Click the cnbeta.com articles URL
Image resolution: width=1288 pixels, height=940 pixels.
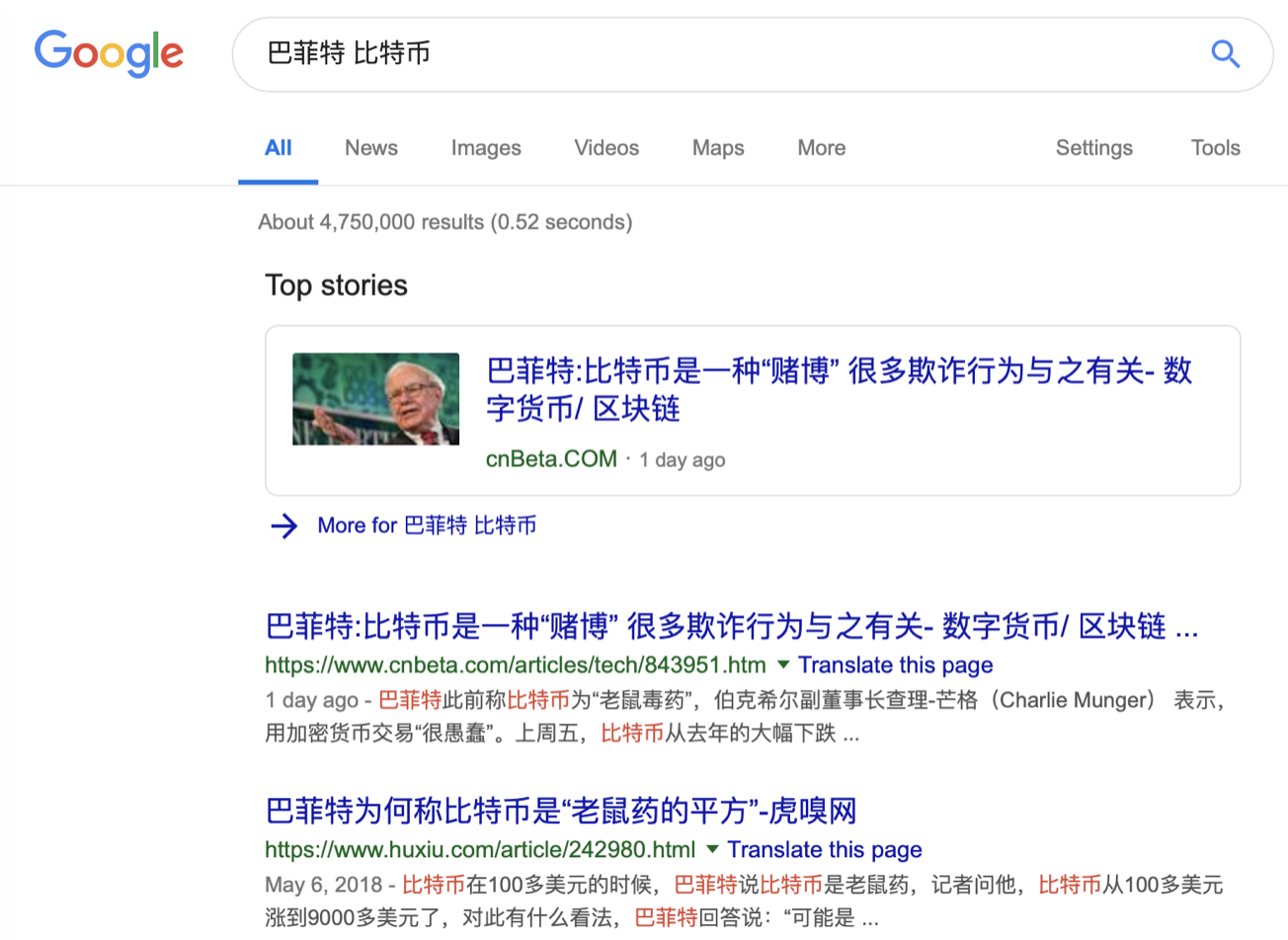pyautogui.click(x=515, y=665)
